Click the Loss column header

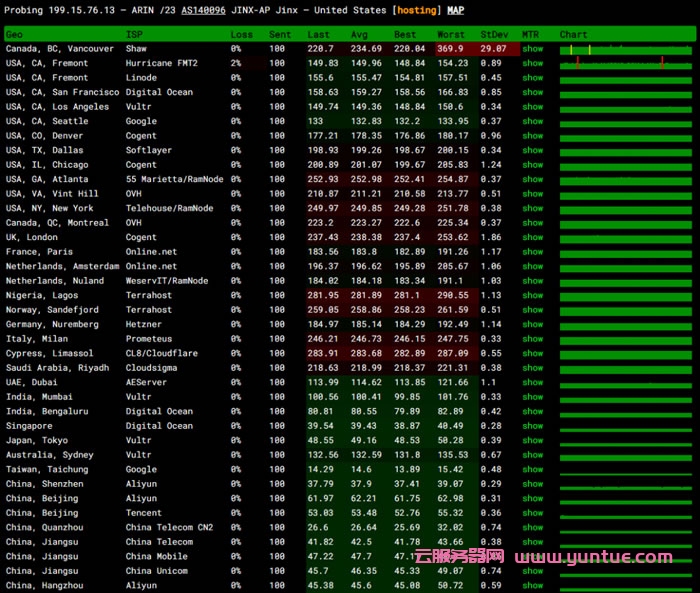241,35
